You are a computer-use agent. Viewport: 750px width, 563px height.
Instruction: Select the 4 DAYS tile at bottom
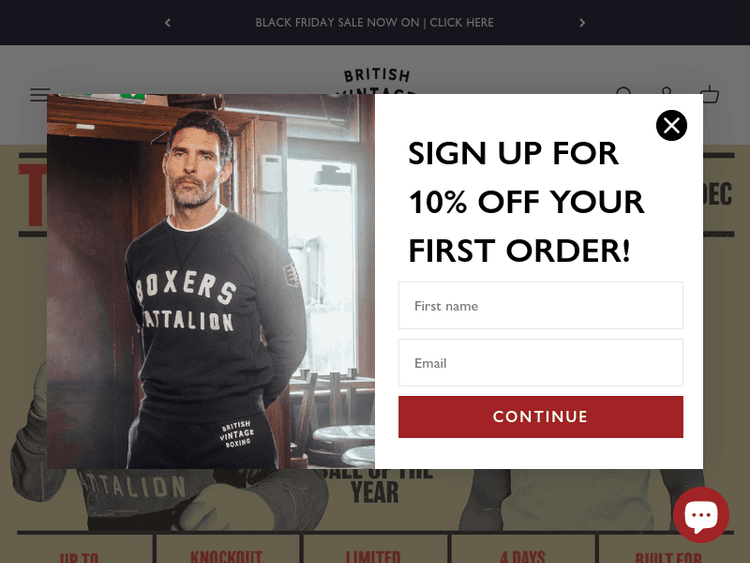click(x=522, y=550)
